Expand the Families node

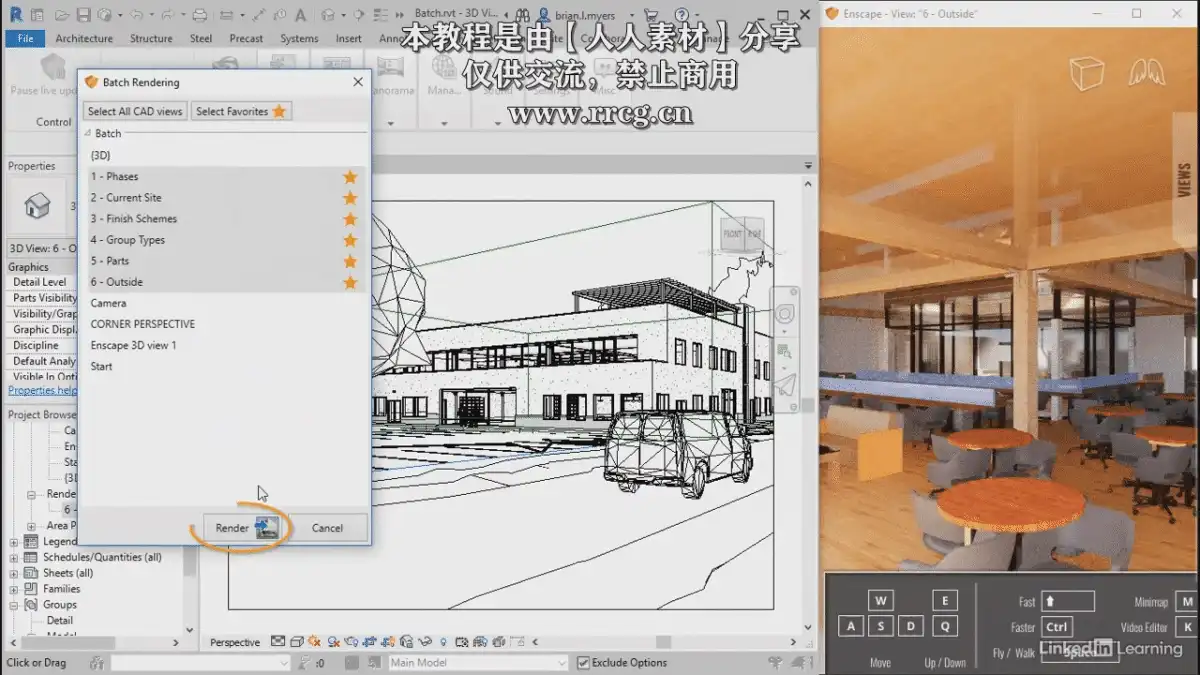(14, 590)
